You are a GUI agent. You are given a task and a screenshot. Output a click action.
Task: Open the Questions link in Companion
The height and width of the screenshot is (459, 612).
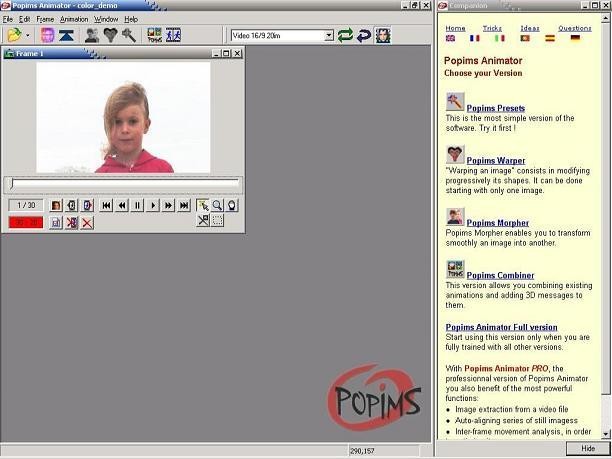(575, 28)
